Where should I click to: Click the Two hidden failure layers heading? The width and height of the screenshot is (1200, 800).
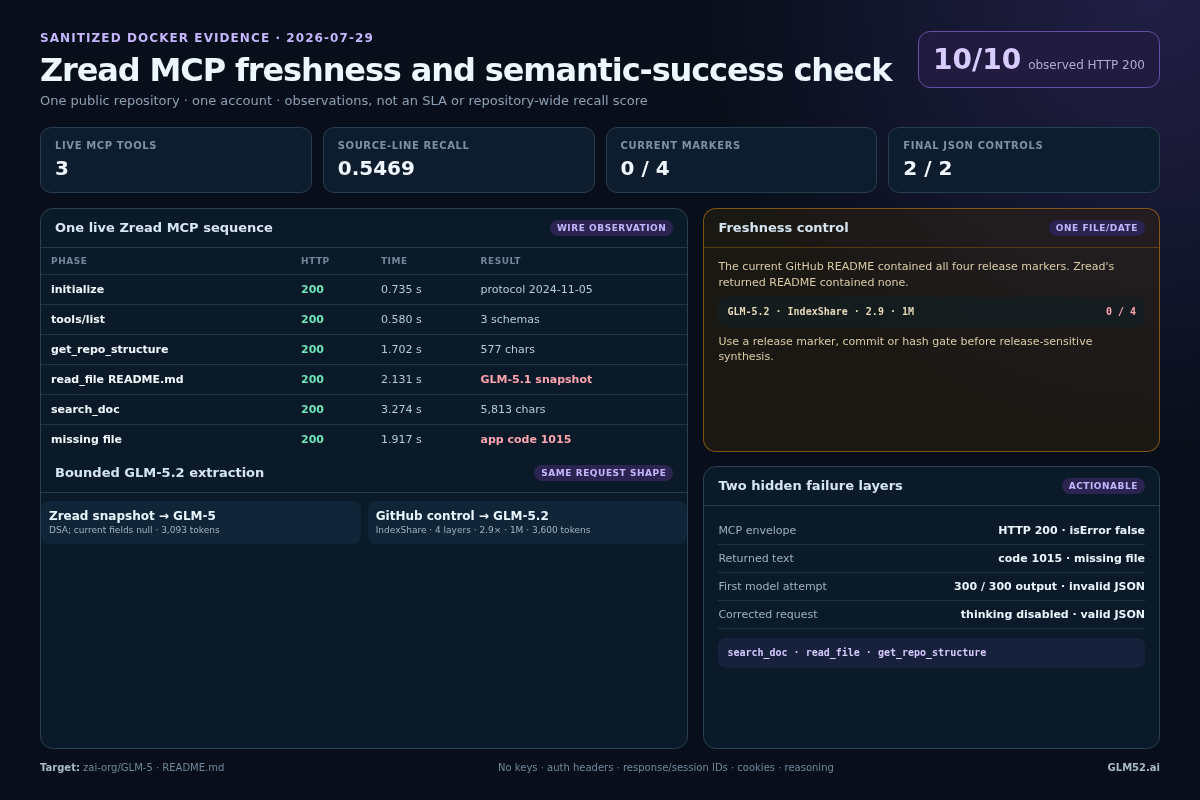(x=810, y=486)
